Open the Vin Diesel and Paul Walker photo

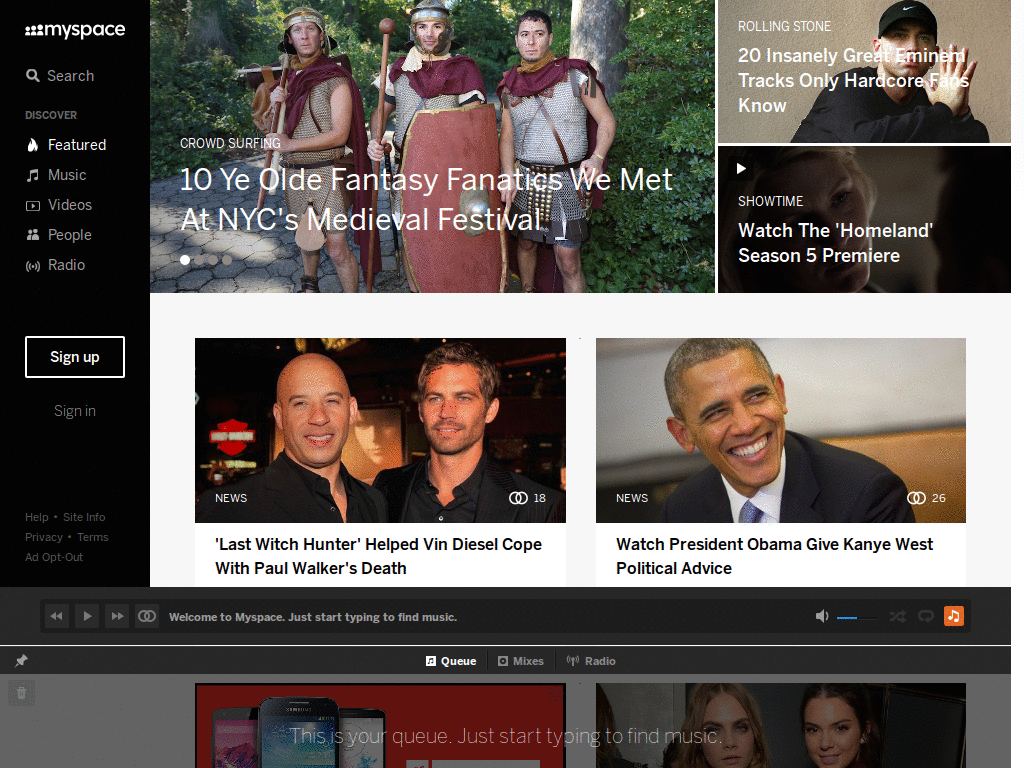pos(380,430)
